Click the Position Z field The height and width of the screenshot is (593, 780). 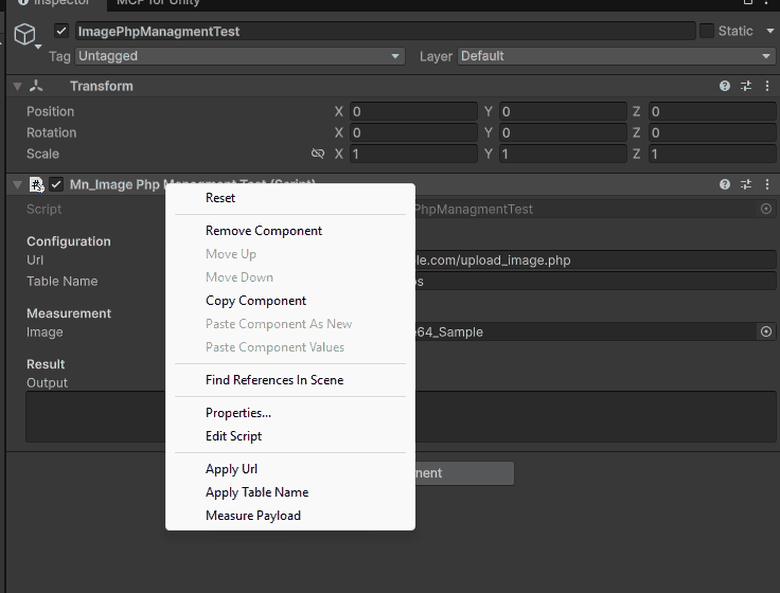713,111
